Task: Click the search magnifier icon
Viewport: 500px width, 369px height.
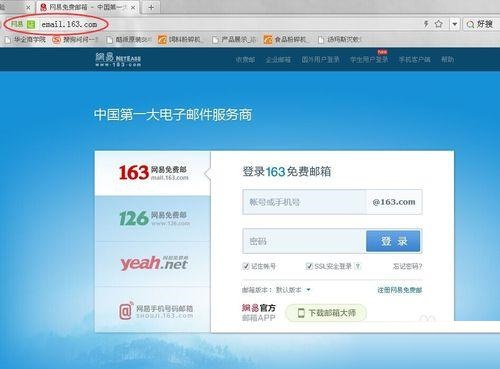Action: pos(470,24)
